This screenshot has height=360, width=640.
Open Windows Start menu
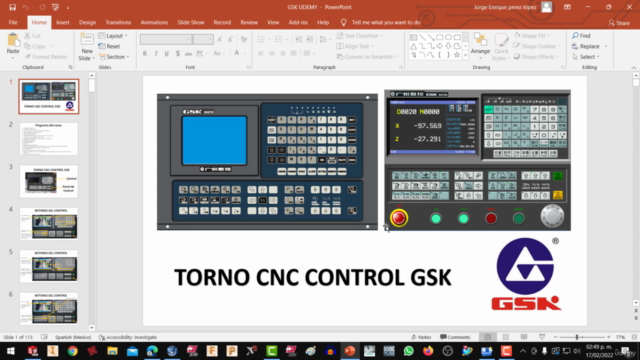click(11, 351)
